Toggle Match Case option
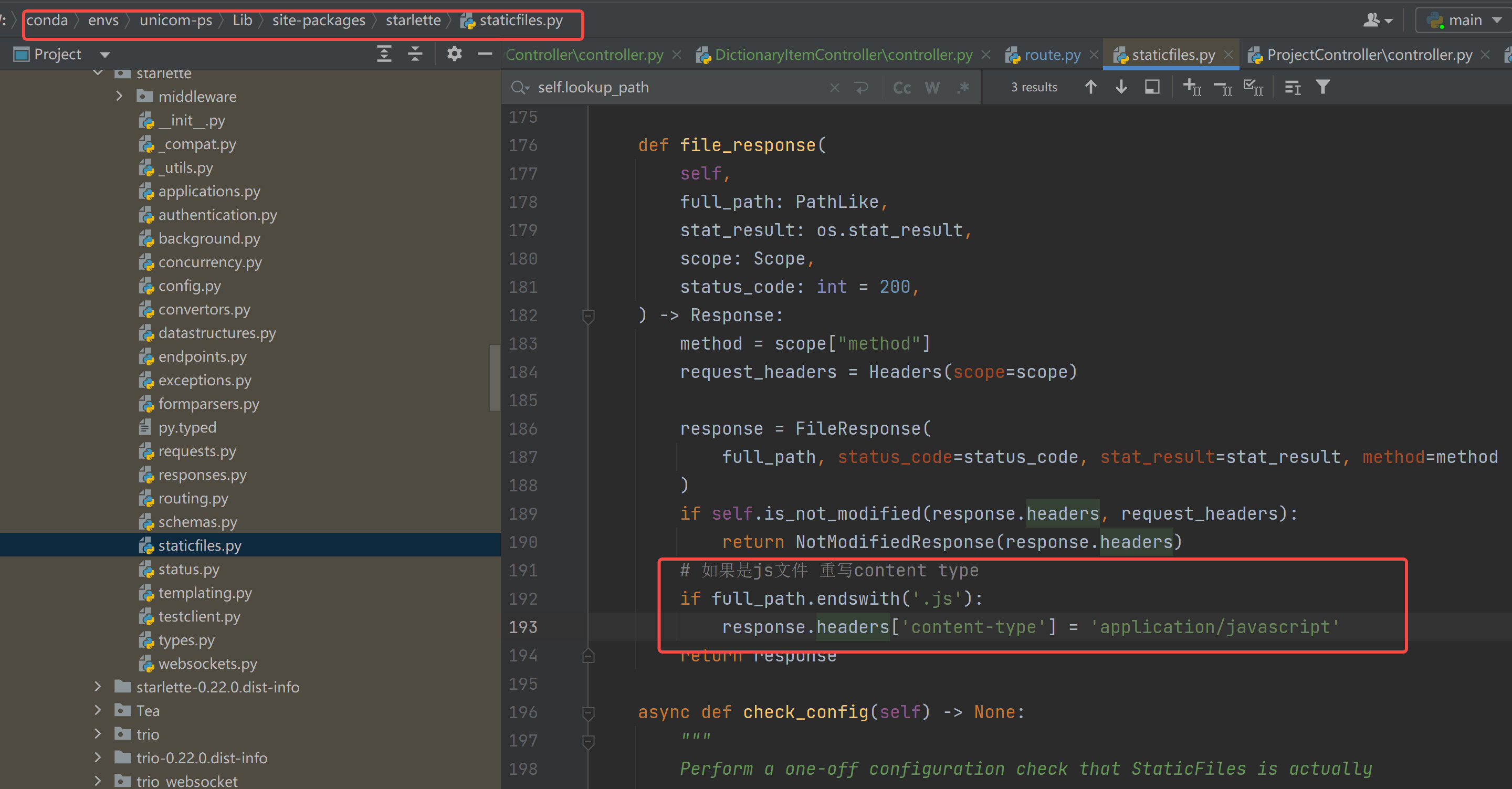This screenshot has height=789, width=1512. (x=901, y=88)
